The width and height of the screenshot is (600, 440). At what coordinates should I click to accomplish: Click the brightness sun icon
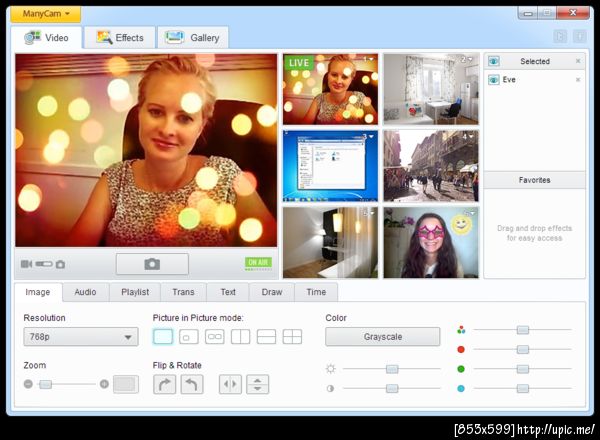click(x=331, y=369)
